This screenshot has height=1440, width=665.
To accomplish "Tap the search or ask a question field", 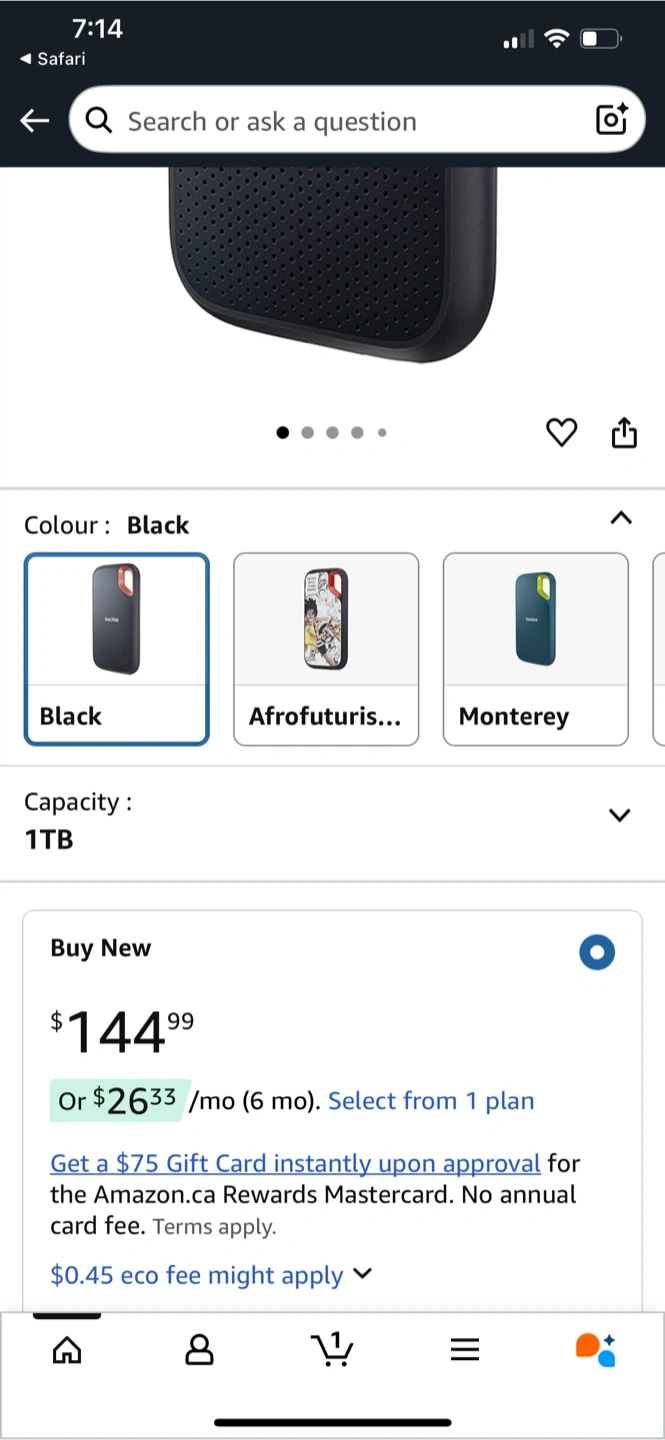I will 340,121.
